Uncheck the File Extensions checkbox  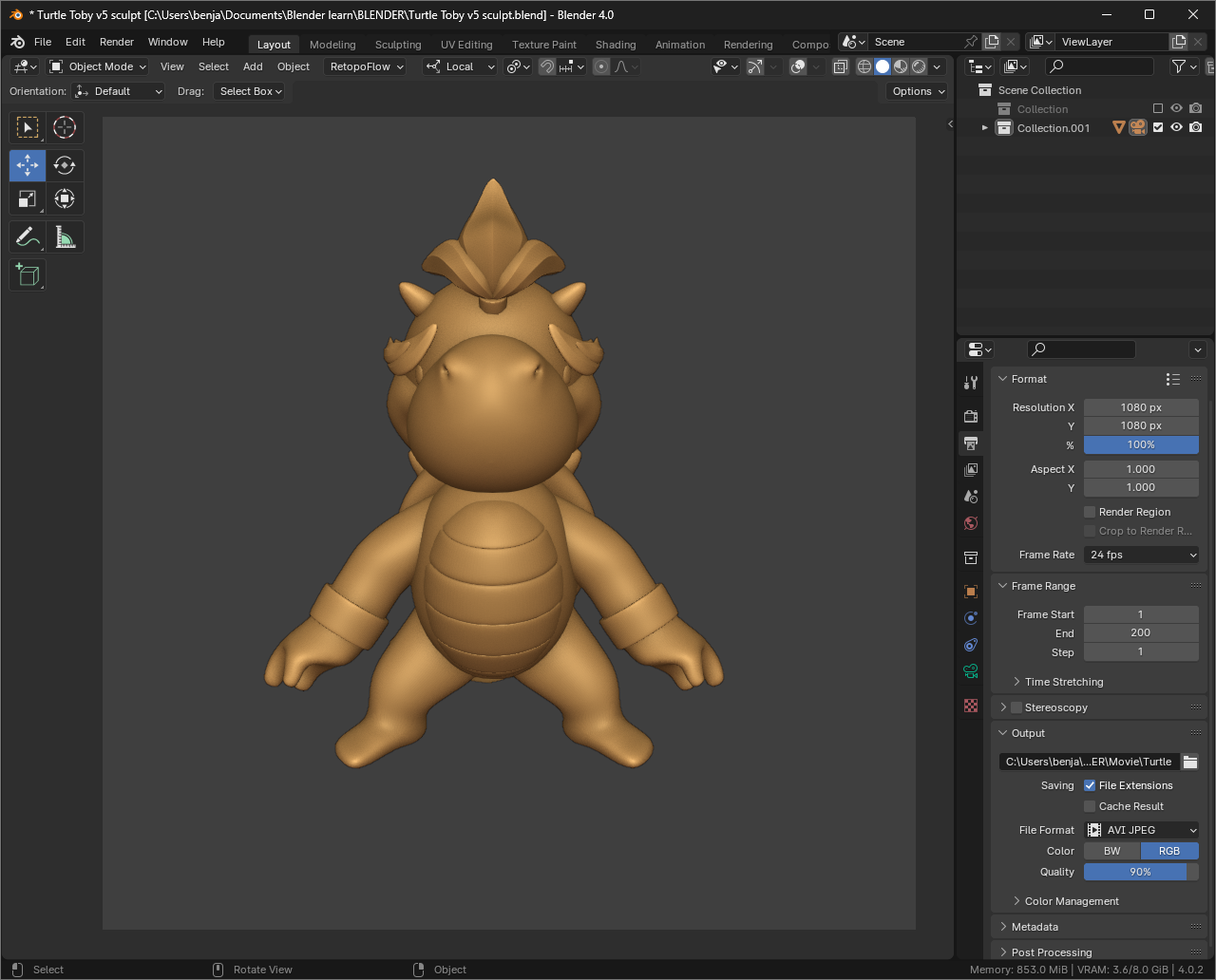[1090, 785]
